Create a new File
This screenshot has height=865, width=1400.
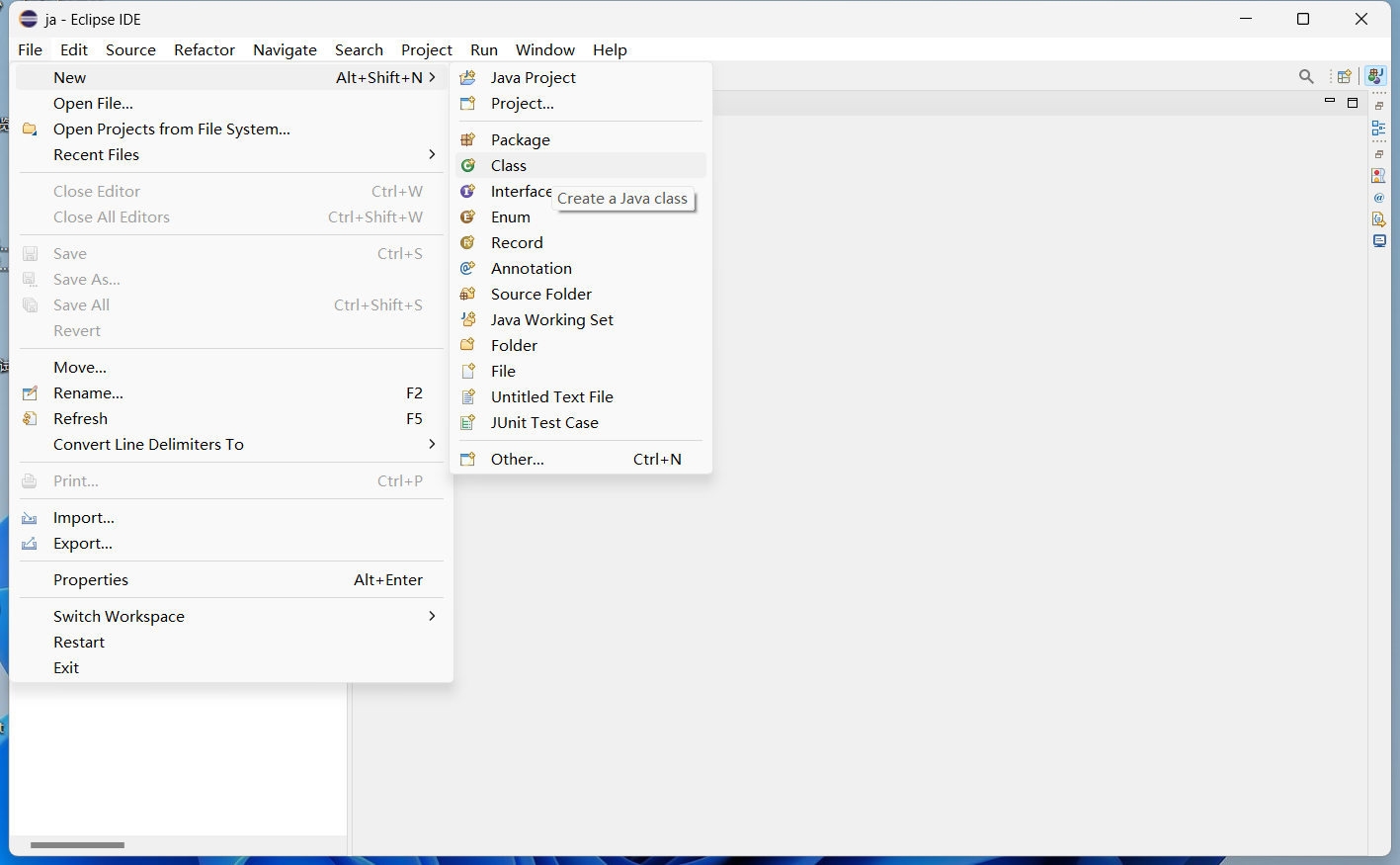(581, 371)
